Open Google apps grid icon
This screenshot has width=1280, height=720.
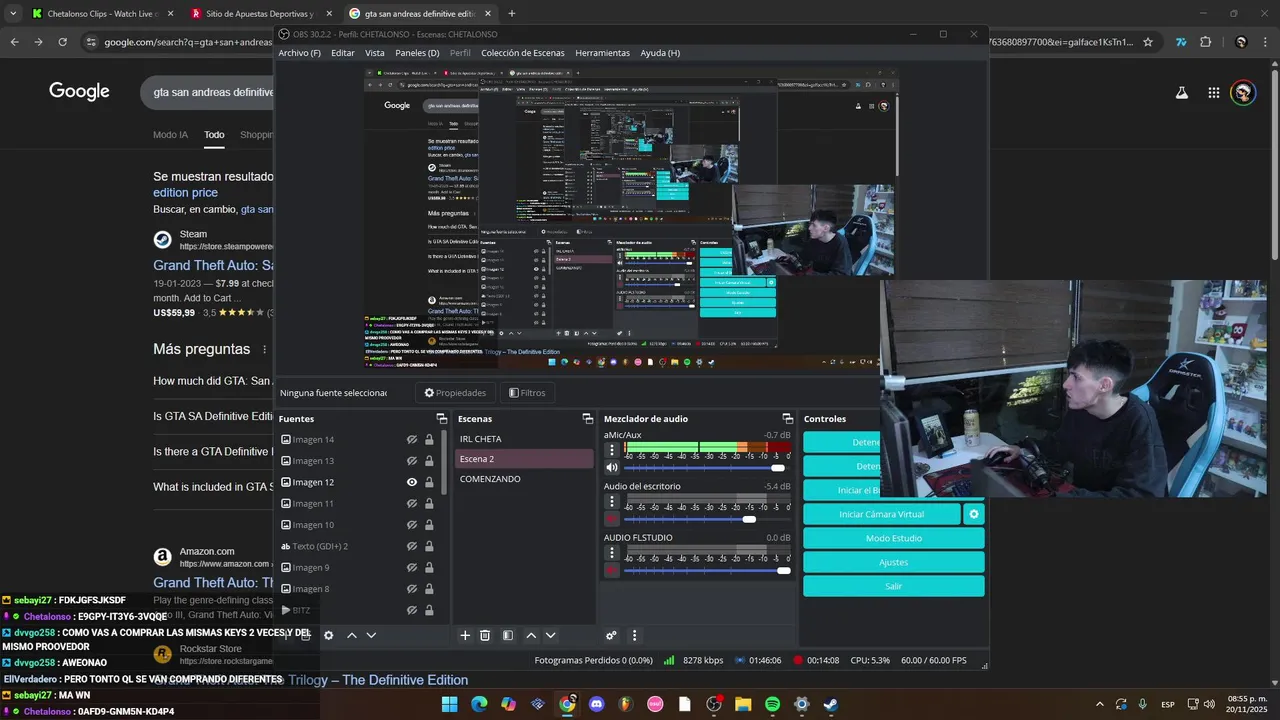[x=1213, y=92]
